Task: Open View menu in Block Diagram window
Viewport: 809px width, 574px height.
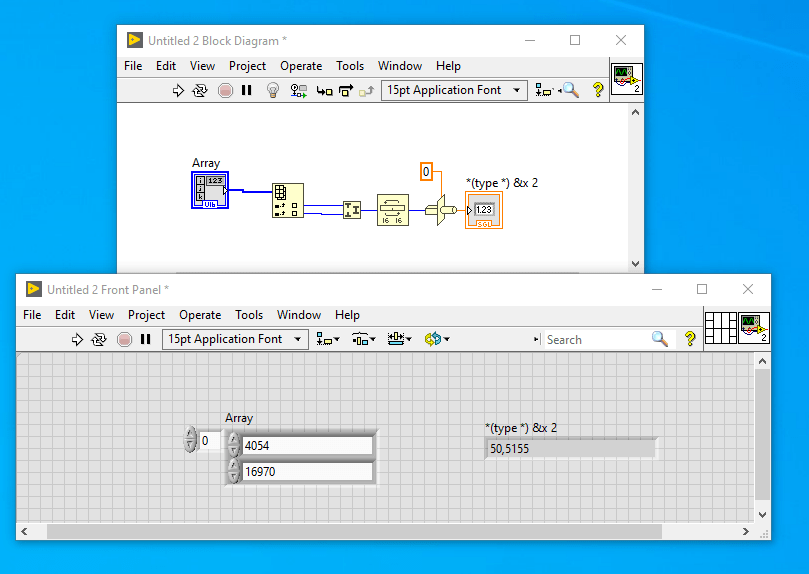Action: pos(202,66)
